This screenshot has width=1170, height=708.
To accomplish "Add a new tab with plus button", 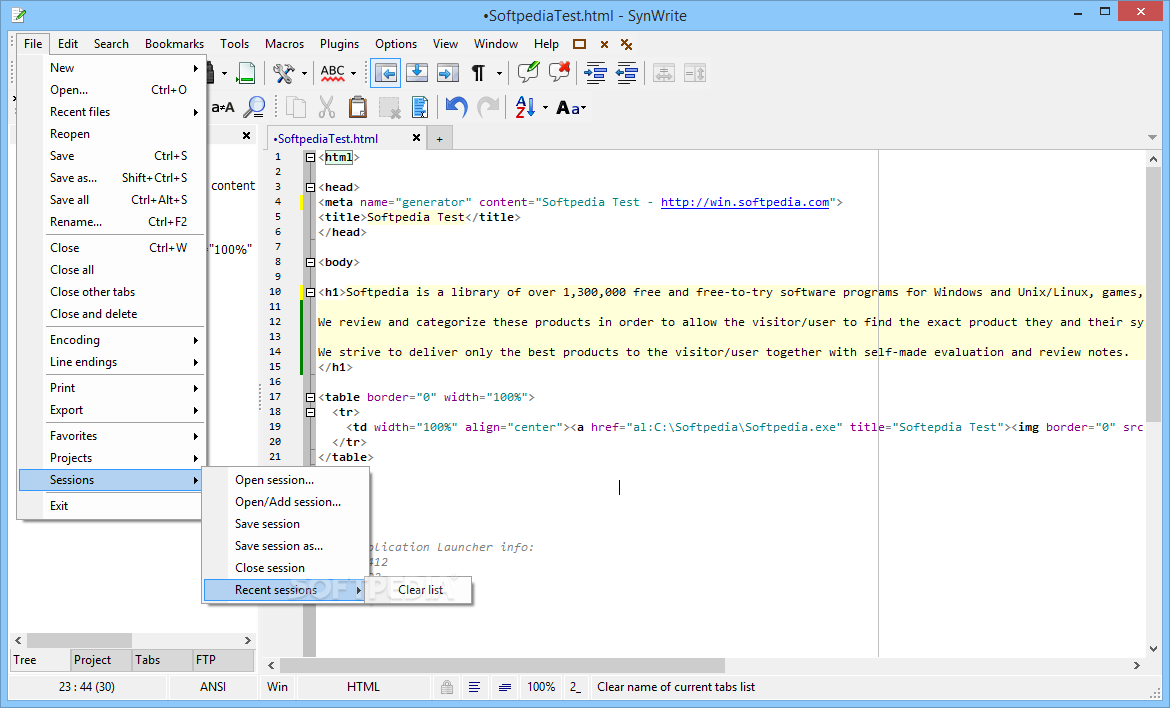I will tap(439, 139).
